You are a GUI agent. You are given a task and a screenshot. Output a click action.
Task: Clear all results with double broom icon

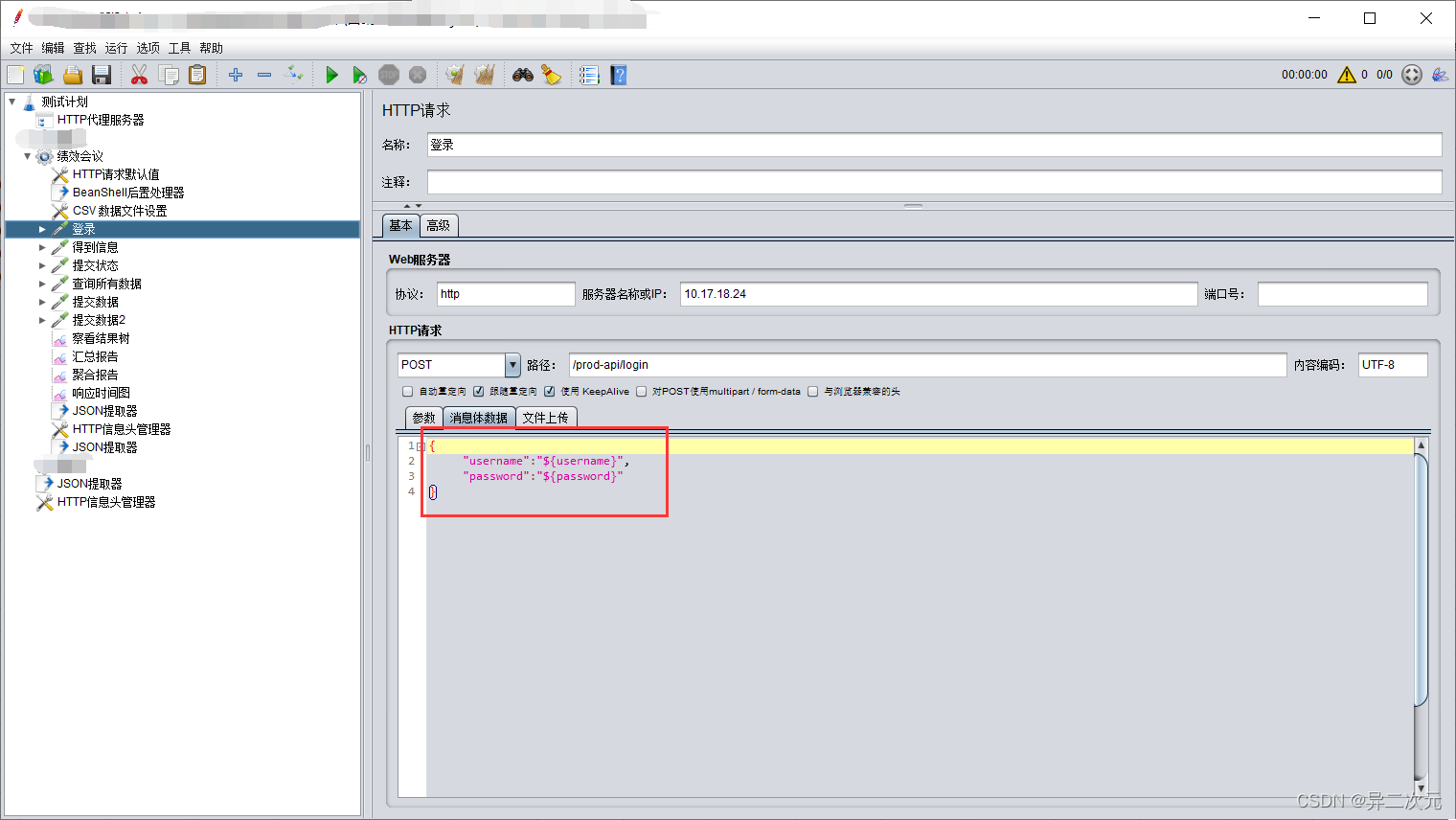coord(485,75)
